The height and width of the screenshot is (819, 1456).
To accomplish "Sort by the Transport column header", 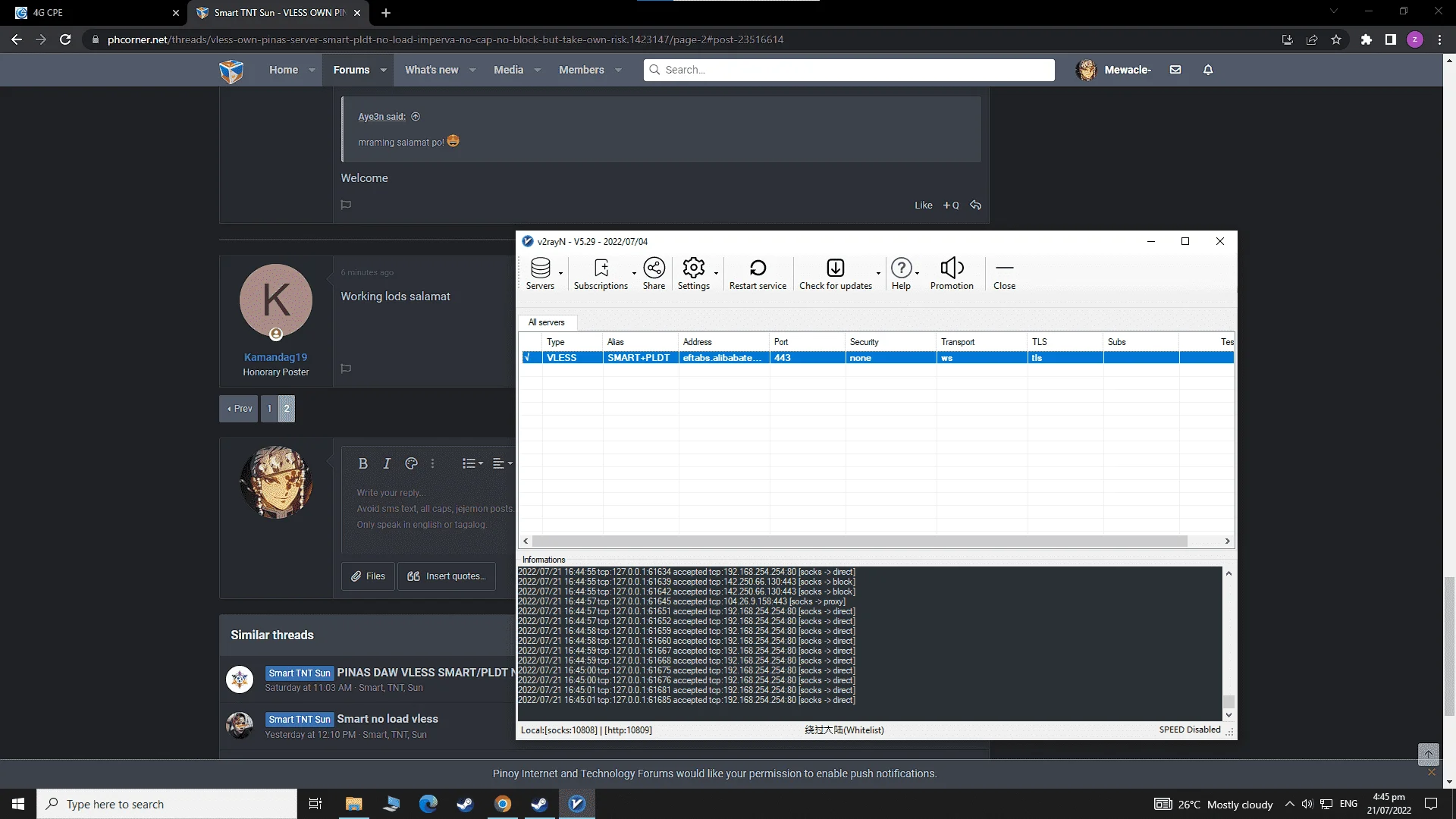I will (981, 342).
